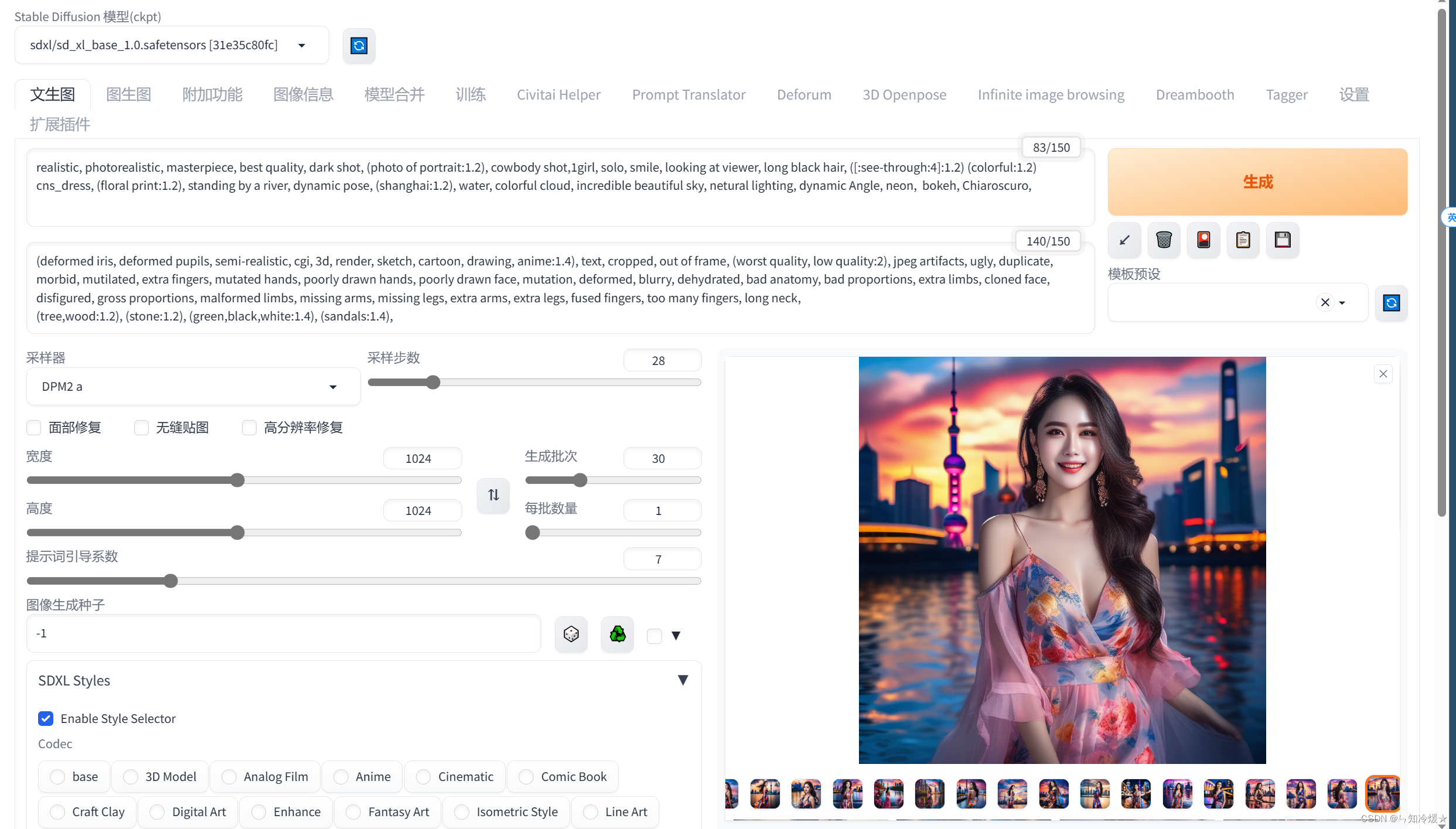
Task: Click the arrow icon to read last parameters
Action: (x=1124, y=240)
